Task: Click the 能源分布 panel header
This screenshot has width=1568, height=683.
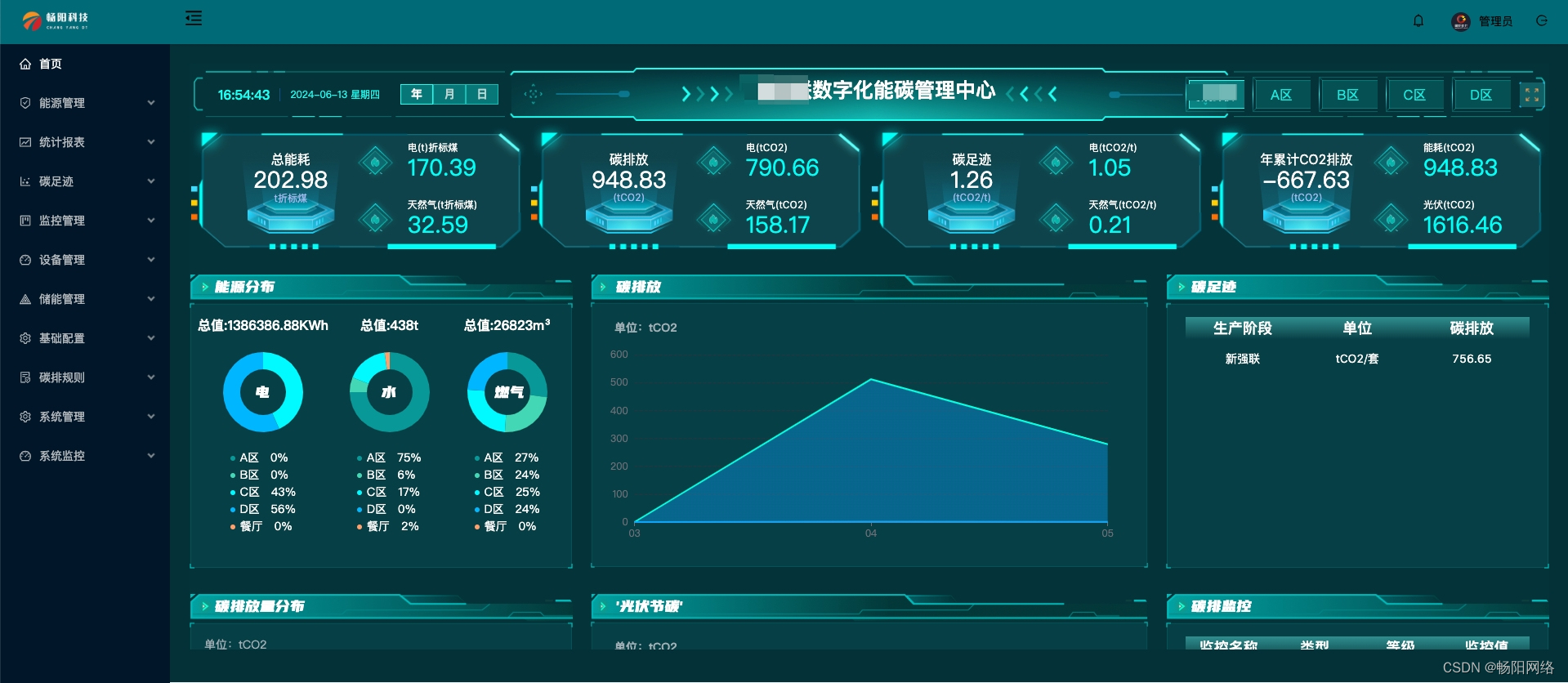Action: (381, 287)
